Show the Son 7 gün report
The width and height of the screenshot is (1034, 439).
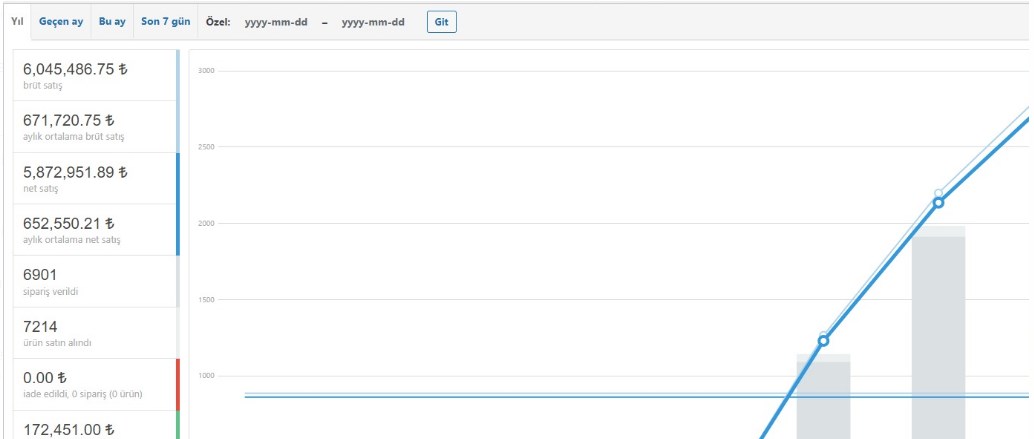[166, 22]
